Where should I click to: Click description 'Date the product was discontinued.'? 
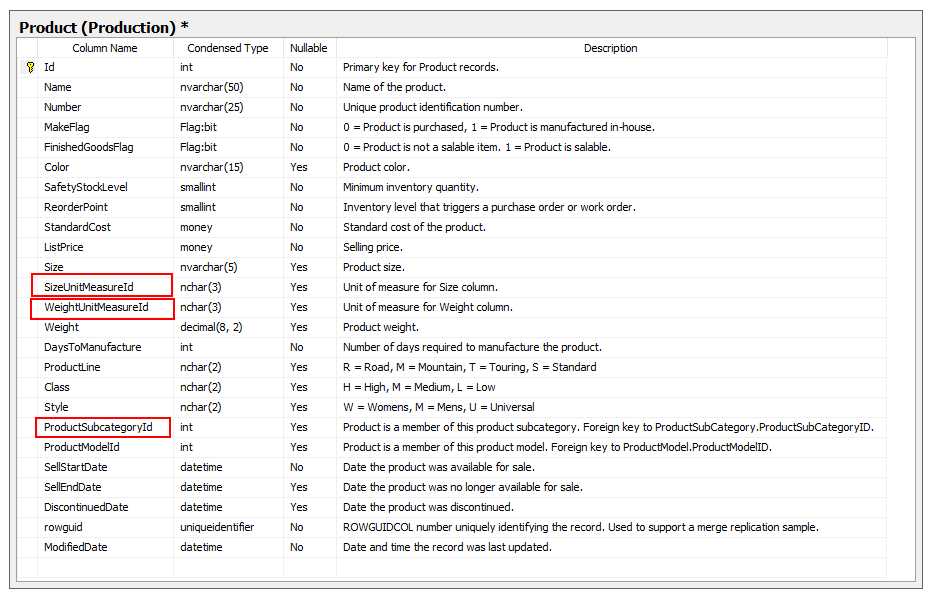428,508
